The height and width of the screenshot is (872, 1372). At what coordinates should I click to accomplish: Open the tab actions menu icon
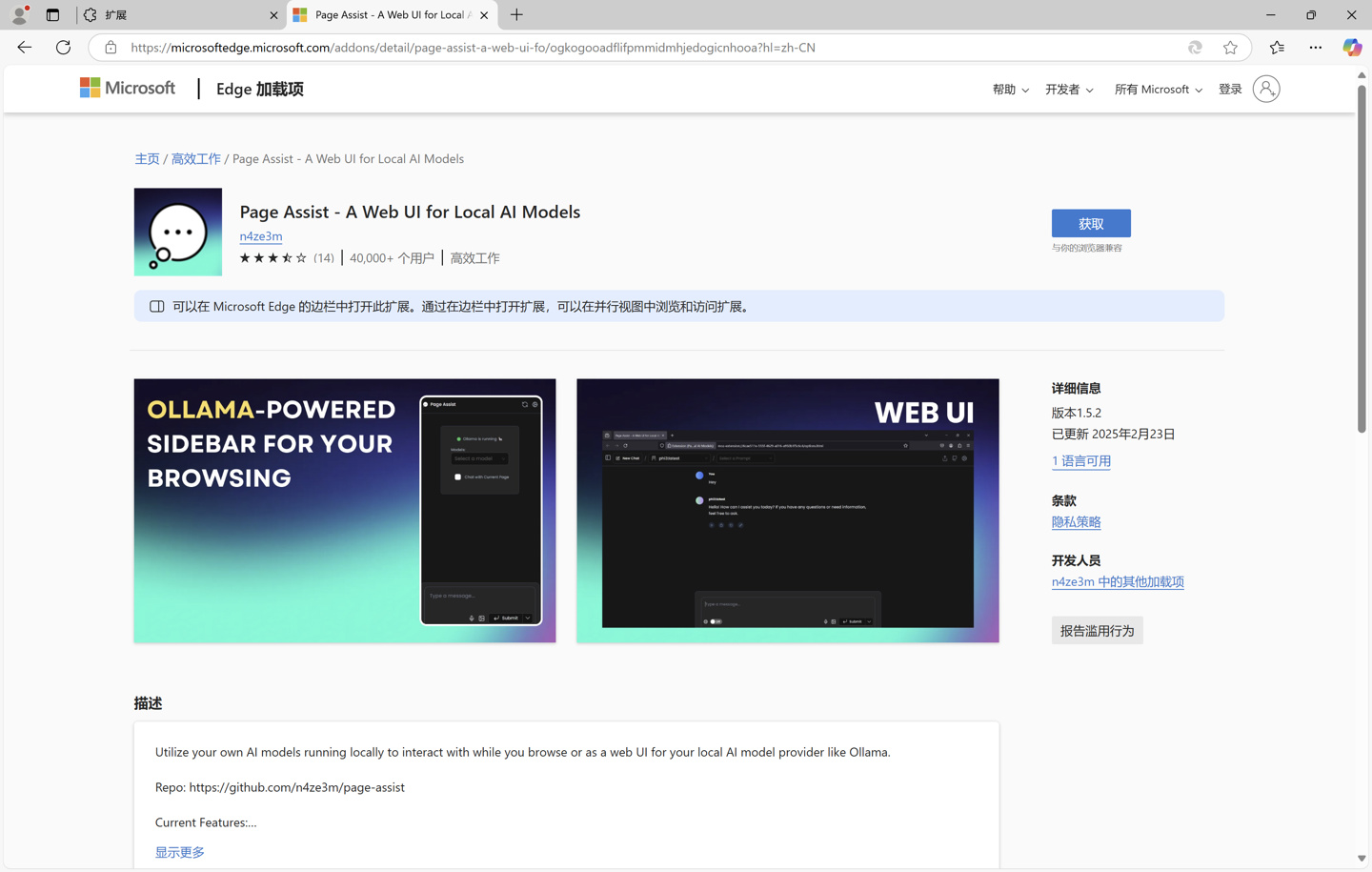(52, 15)
